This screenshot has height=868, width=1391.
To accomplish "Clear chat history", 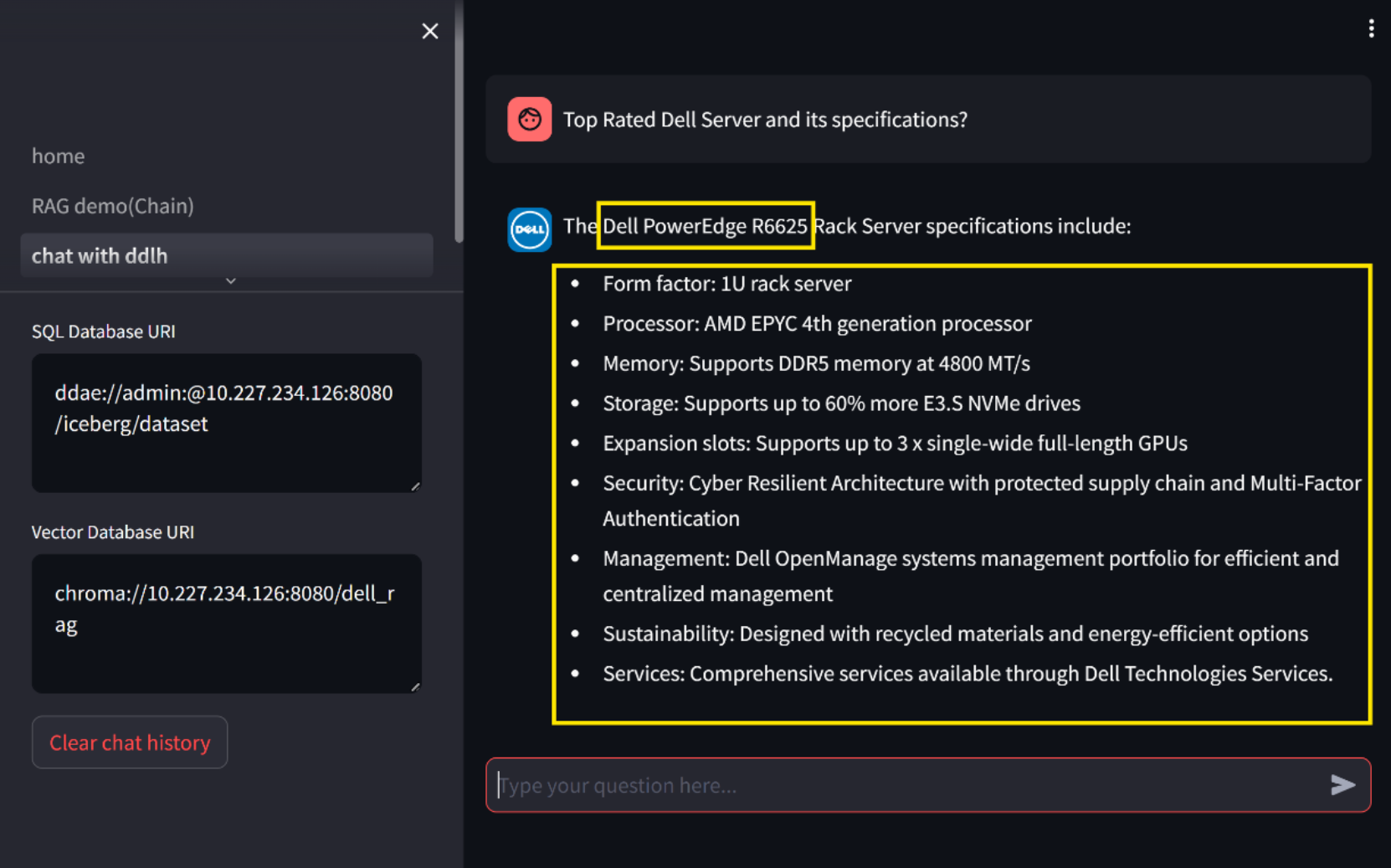I will point(130,742).
